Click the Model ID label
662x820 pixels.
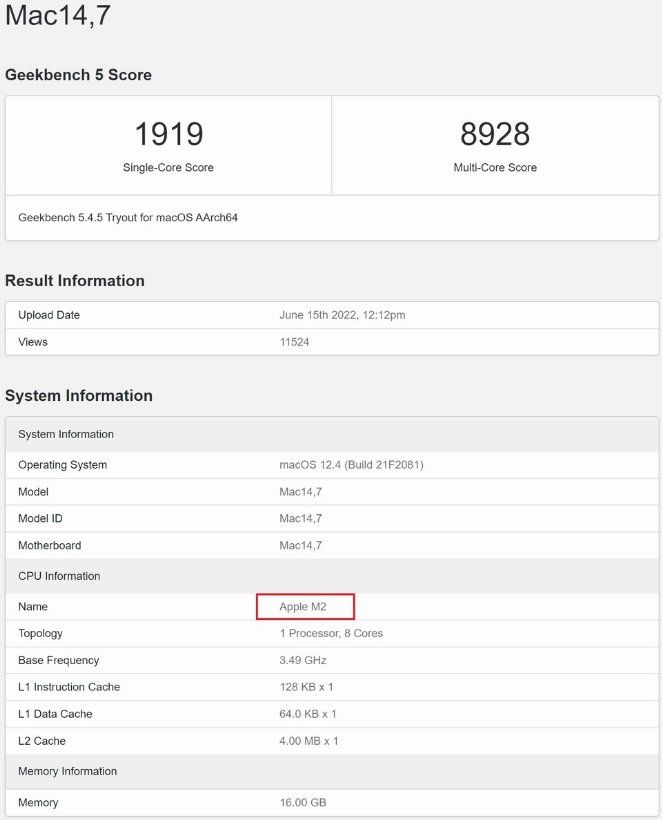40,518
